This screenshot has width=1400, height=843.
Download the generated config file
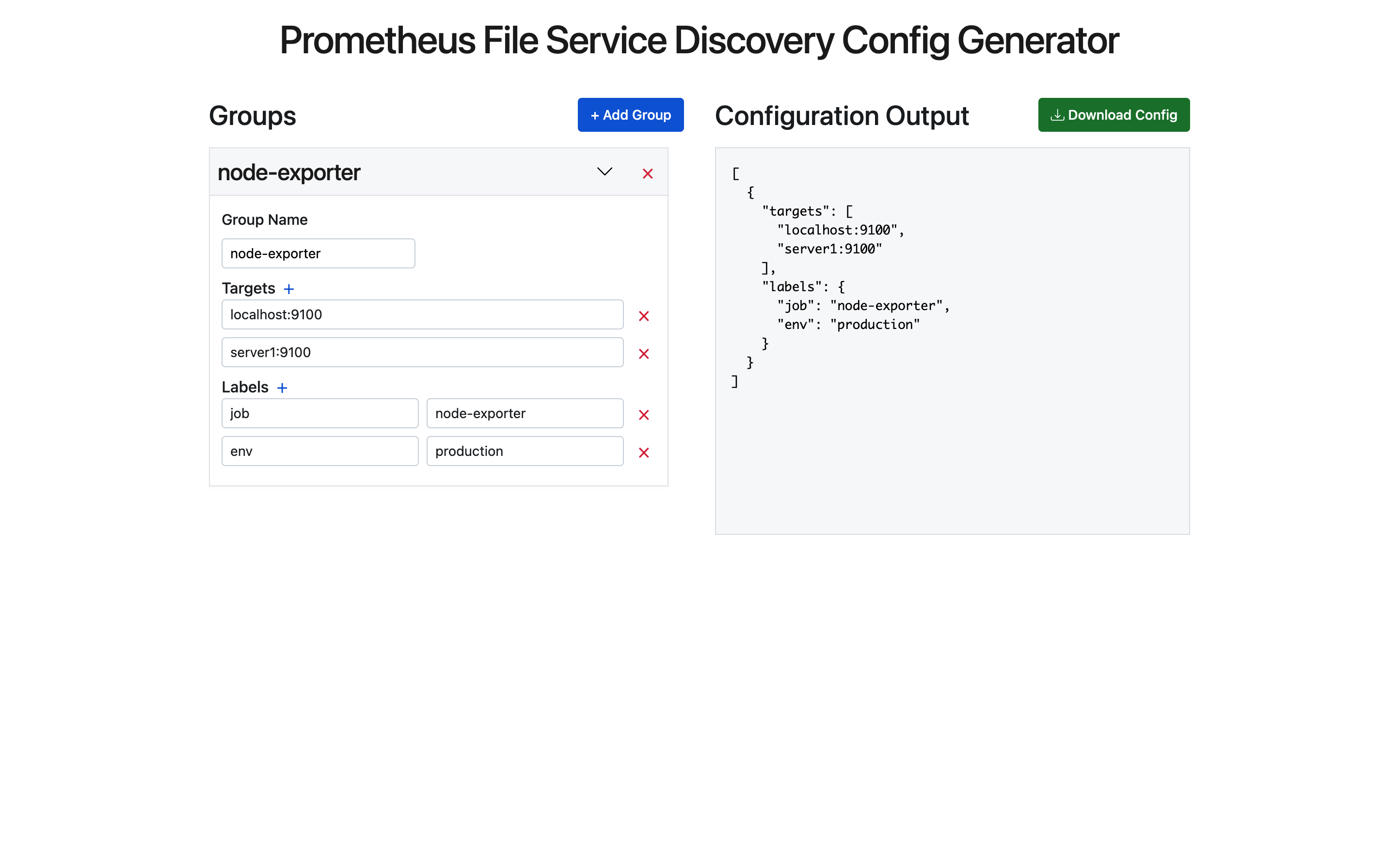(x=1113, y=115)
